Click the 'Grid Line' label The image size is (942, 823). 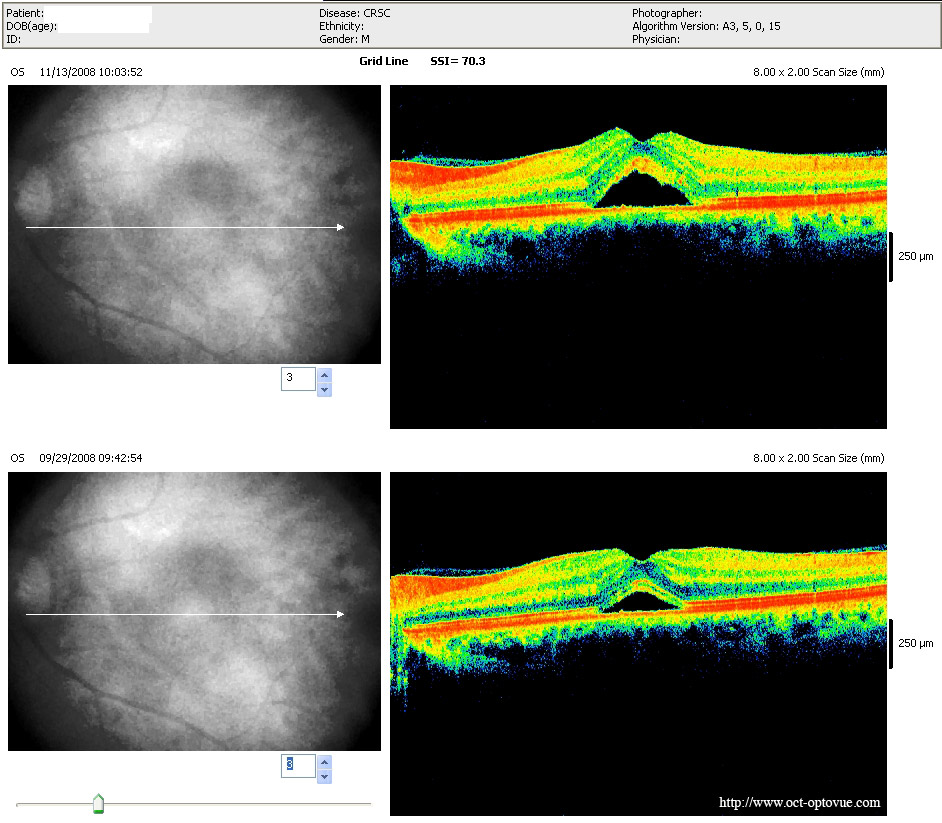click(x=383, y=61)
